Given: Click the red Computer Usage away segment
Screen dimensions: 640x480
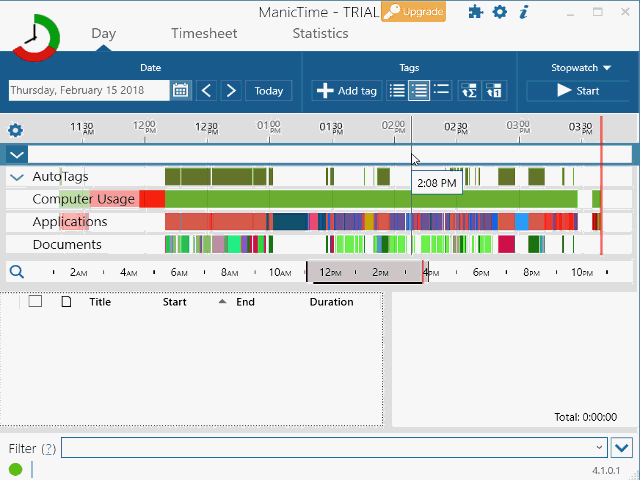Looking at the screenshot, I should click(152, 199).
